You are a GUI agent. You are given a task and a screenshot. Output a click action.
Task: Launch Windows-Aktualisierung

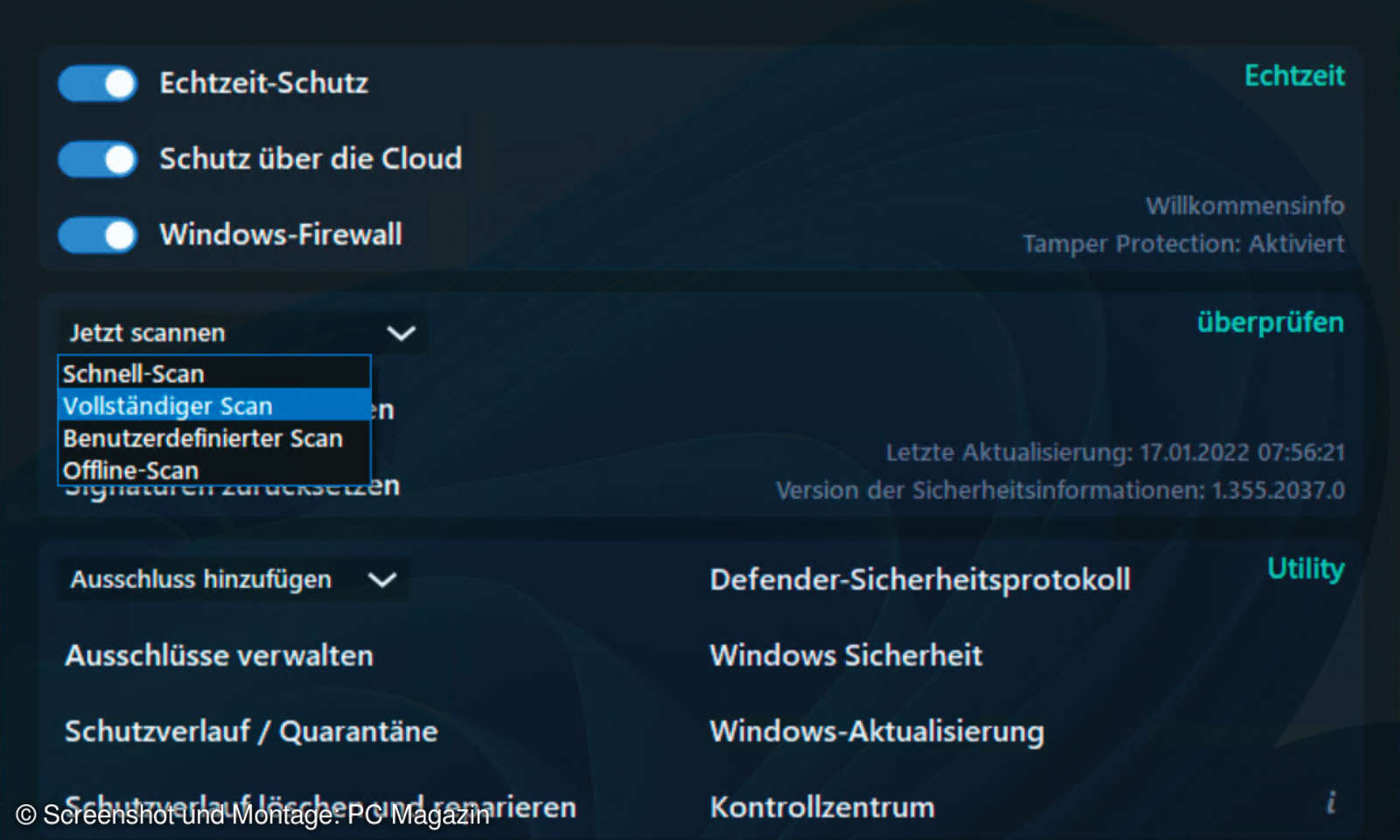tap(876, 731)
